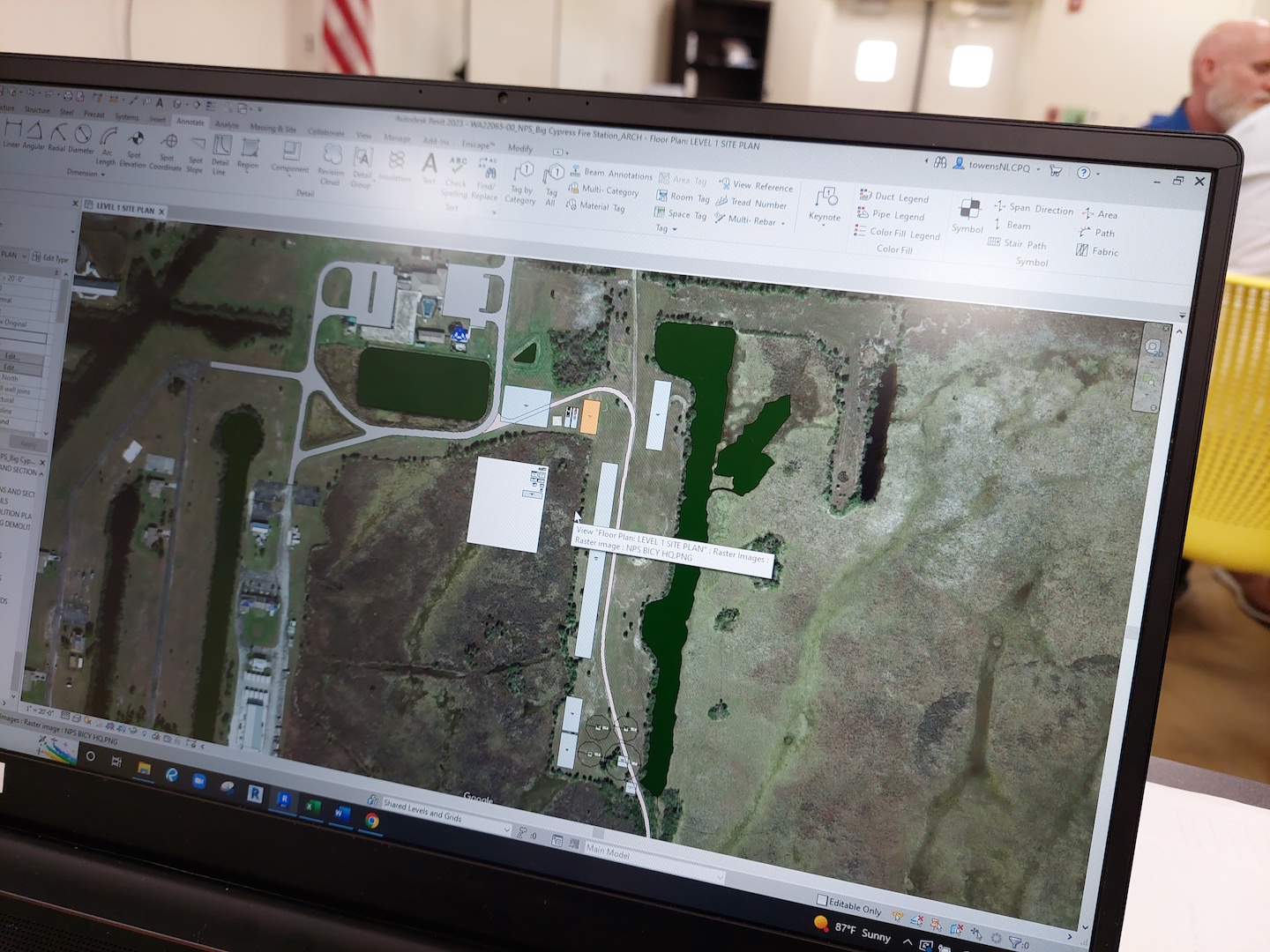Close the LEVEL 1 SITE PLAN view tab
The height and width of the screenshot is (952, 1270).
point(161,211)
